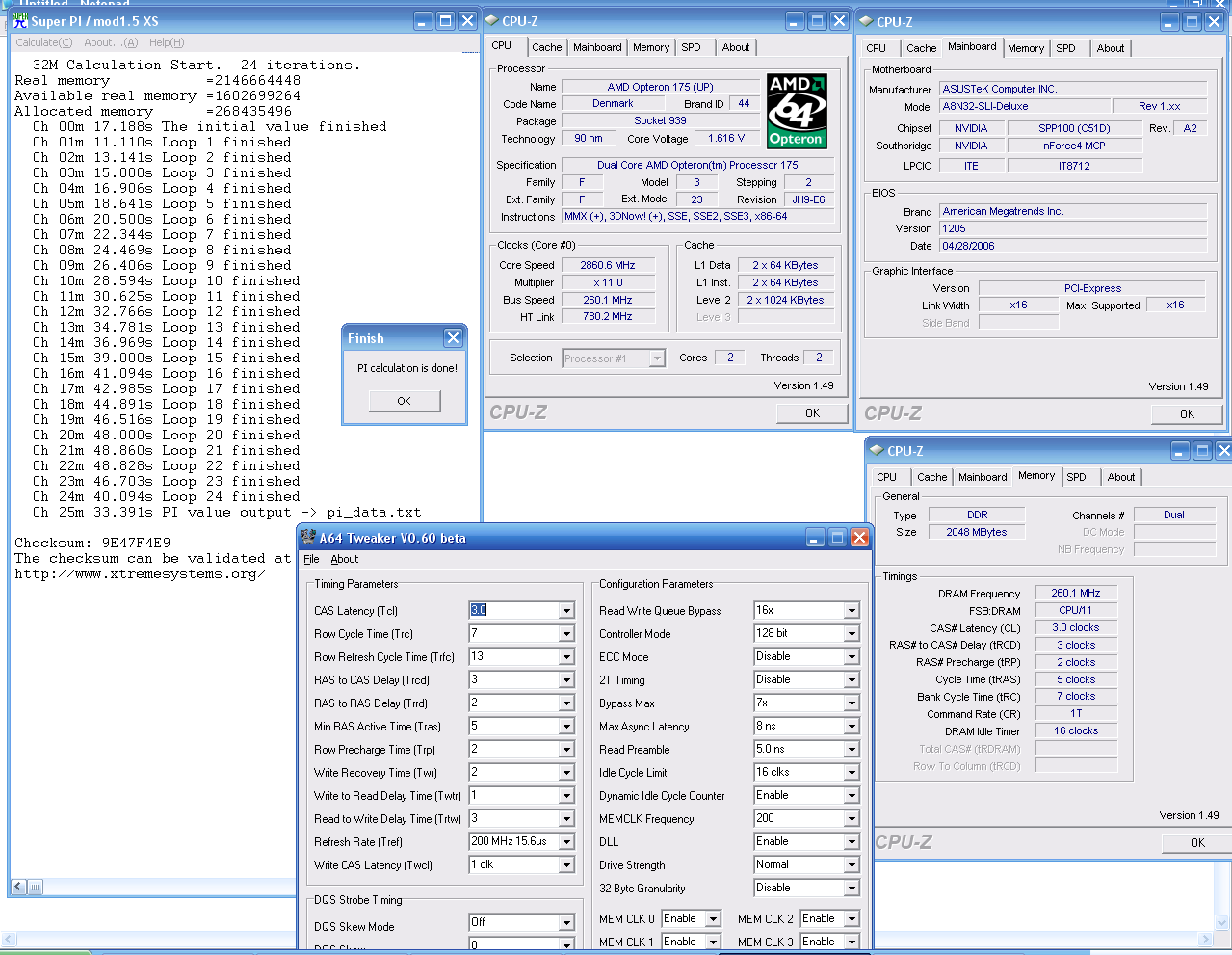Click title icon of CPU-Z CPU-tab window
This screenshot has width=1232, height=955.
491,20
